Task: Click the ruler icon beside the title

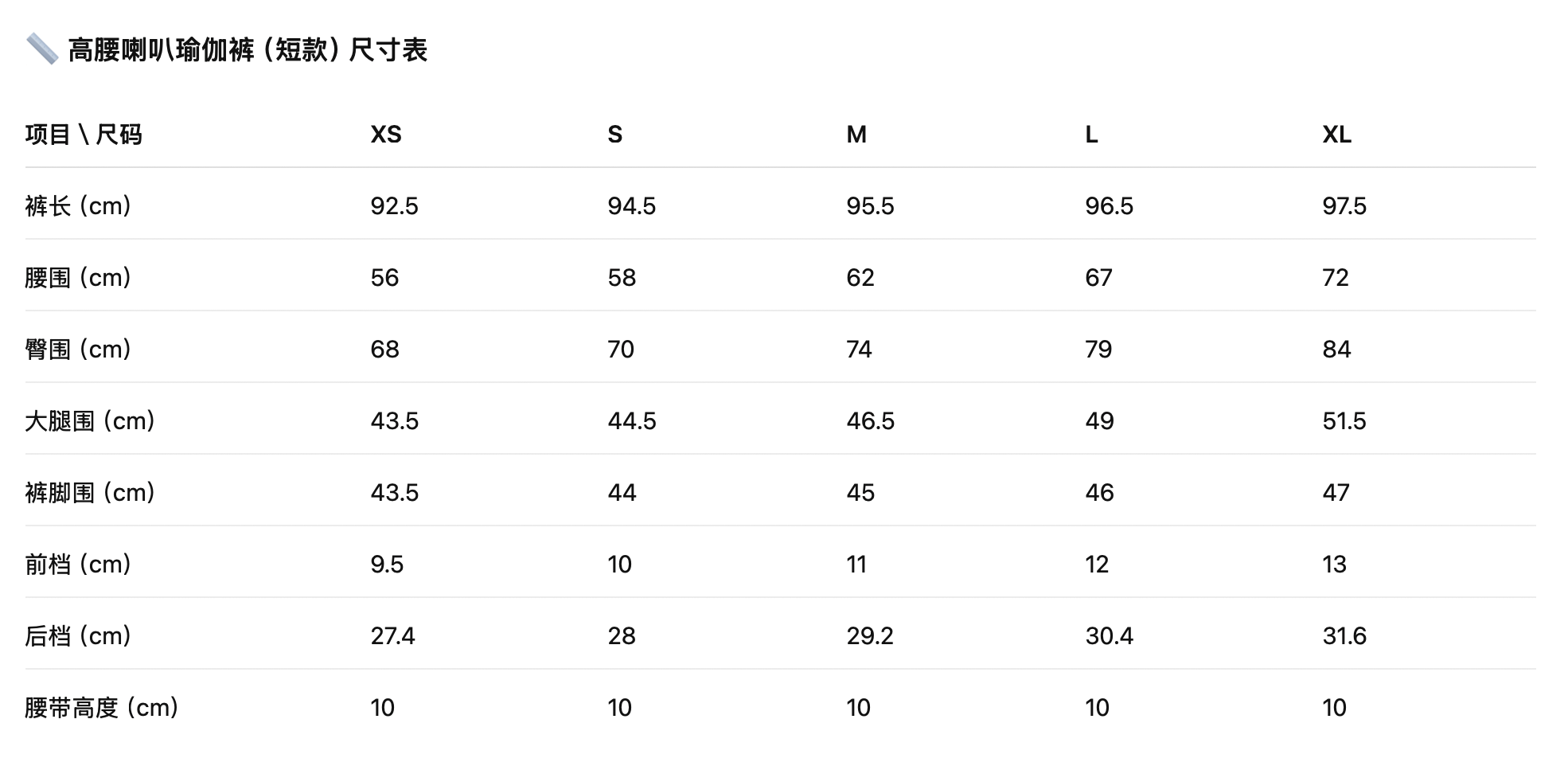Action: click(41, 49)
